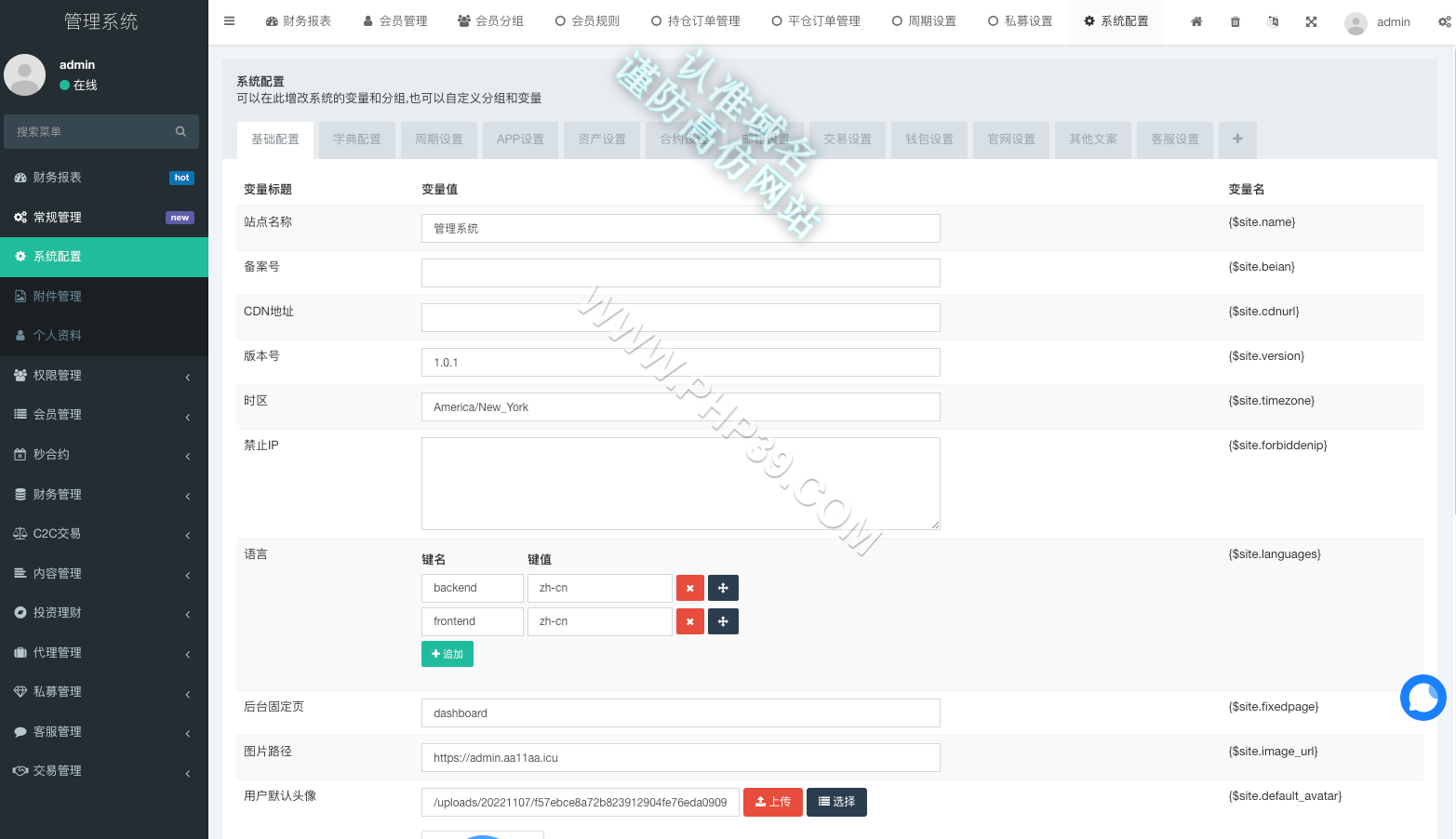Click the 选择 button for avatar
Viewport: 1456px width, 839px height.
(x=836, y=802)
